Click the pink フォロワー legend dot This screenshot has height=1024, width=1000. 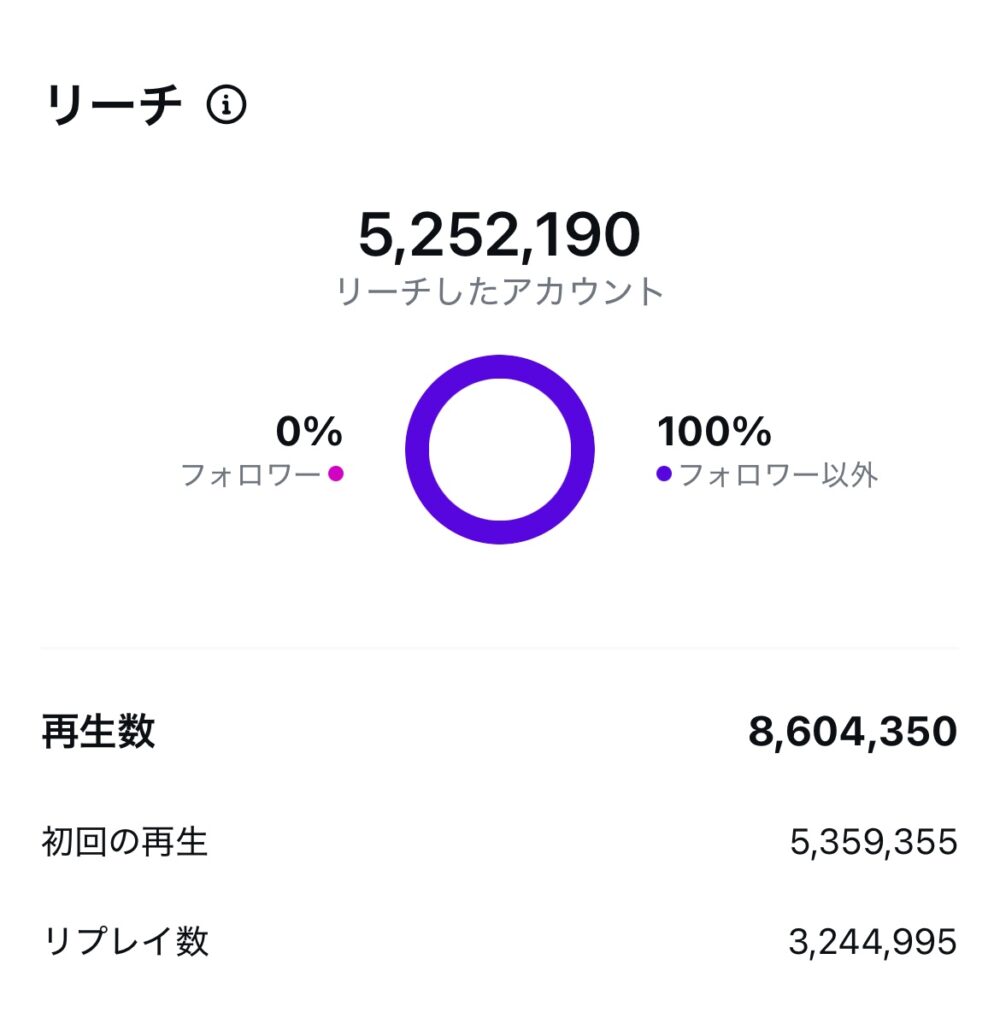(x=336, y=474)
